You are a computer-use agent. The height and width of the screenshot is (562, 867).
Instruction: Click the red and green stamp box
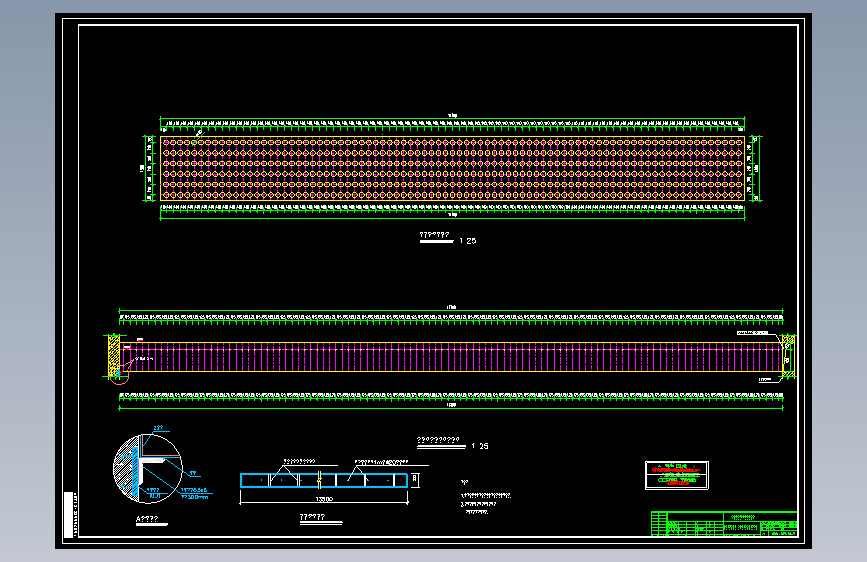coord(677,475)
